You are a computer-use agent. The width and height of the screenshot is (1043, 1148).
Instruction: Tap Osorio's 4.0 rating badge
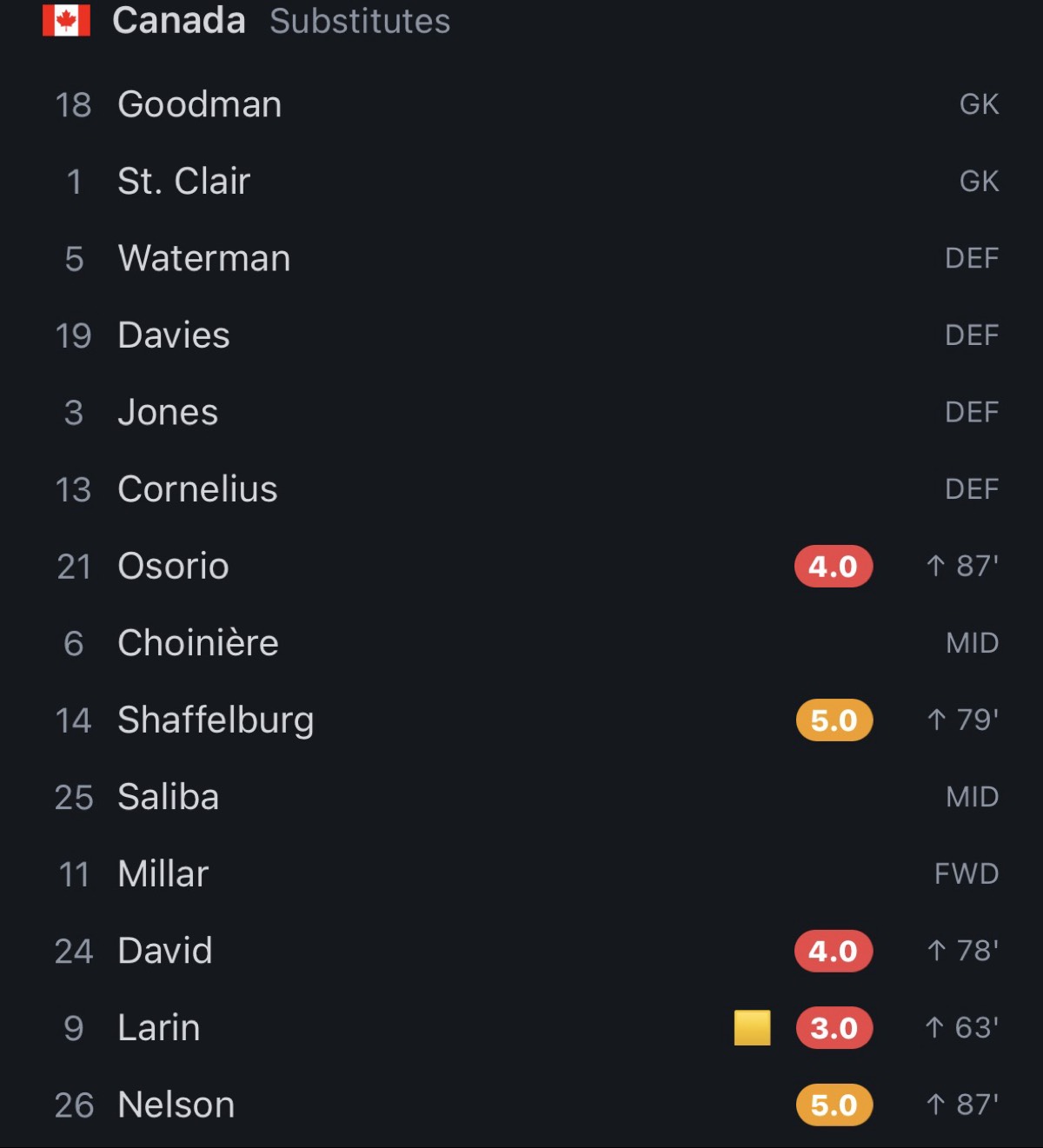pos(833,567)
